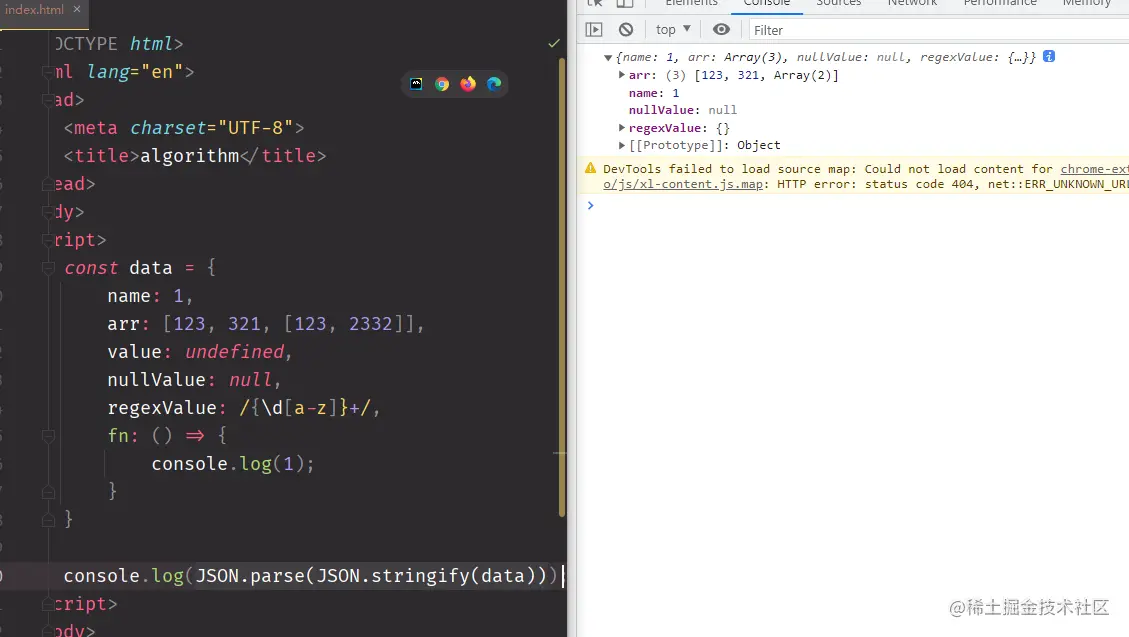The height and width of the screenshot is (637, 1129).
Task: Click the name: 1 property row
Action: tap(654, 93)
